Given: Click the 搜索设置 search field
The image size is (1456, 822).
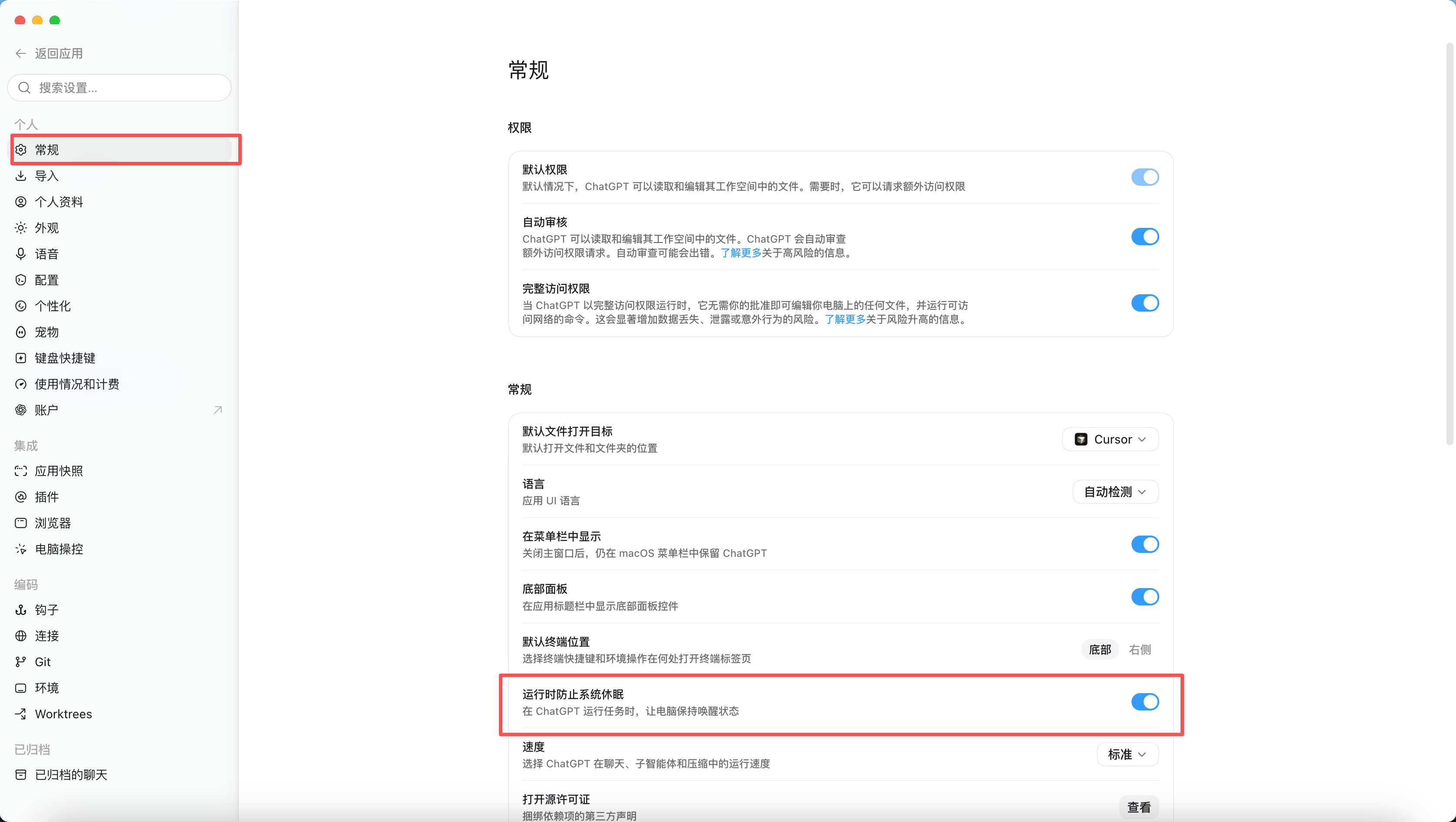Looking at the screenshot, I should [x=119, y=88].
